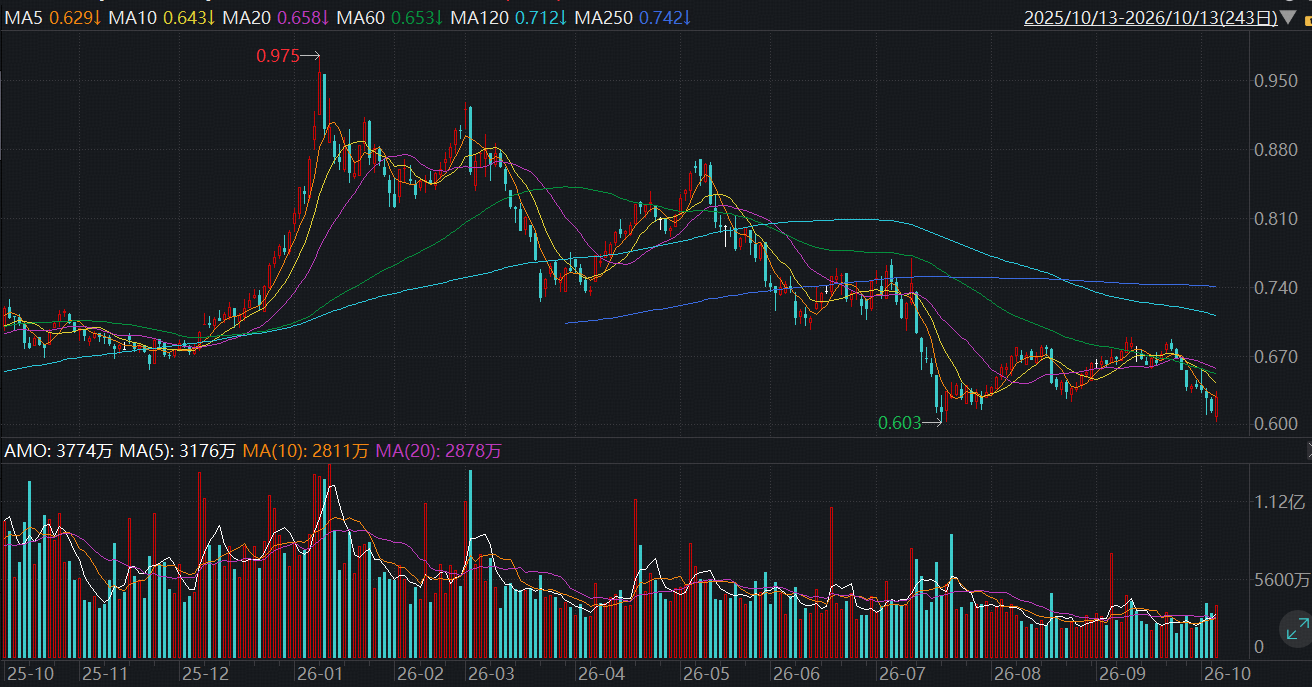
Task: Click the 2025/10/13-2026/10/13 date range link
Action: tap(1150, 18)
